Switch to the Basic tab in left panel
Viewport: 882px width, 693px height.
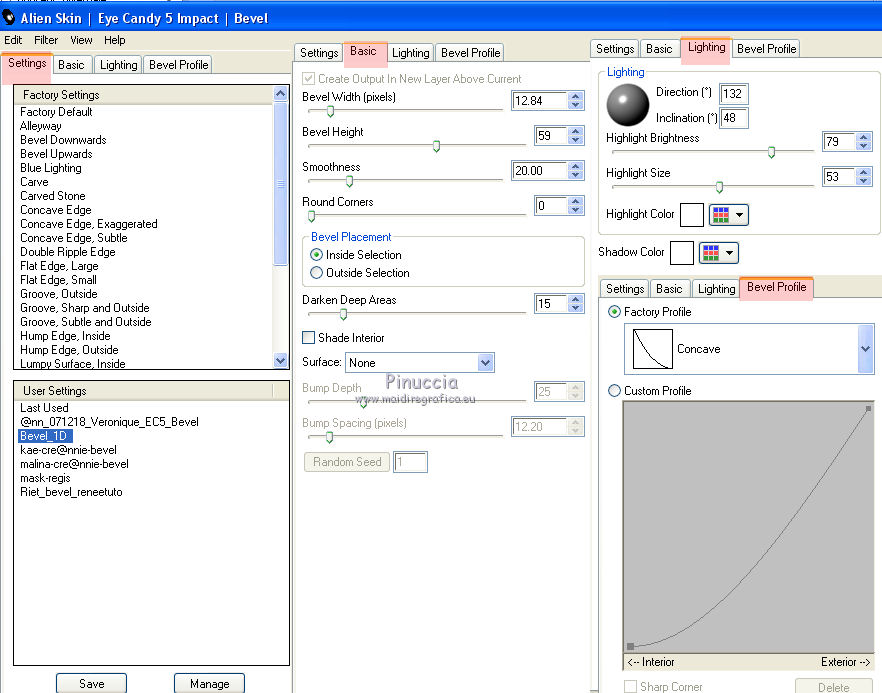(x=71, y=65)
